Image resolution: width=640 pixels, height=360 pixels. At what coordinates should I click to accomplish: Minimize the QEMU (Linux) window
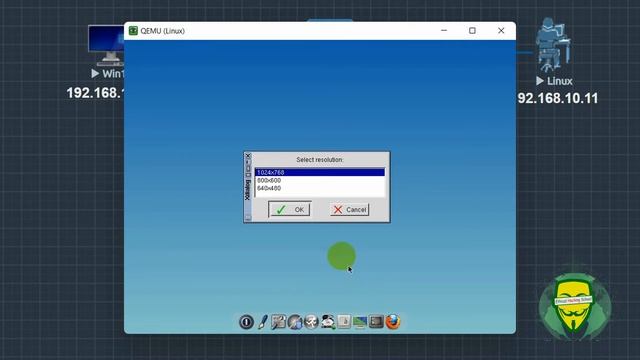tap(444, 31)
